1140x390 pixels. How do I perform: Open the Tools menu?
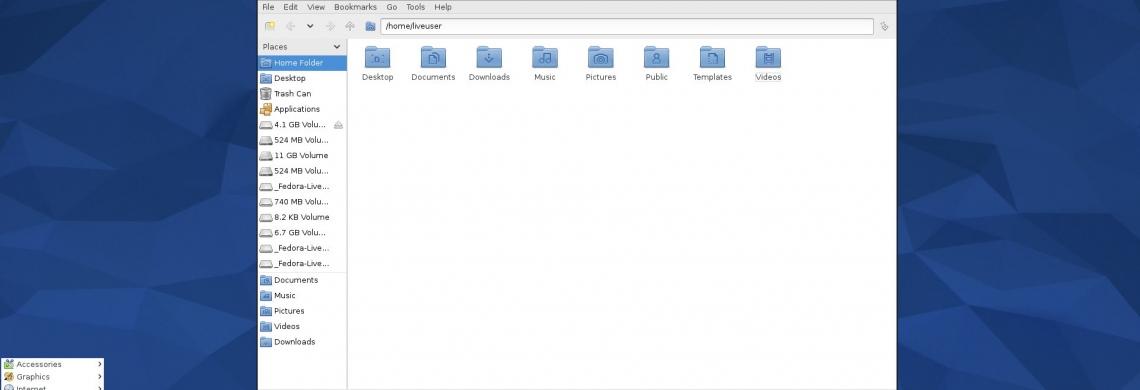[415, 7]
